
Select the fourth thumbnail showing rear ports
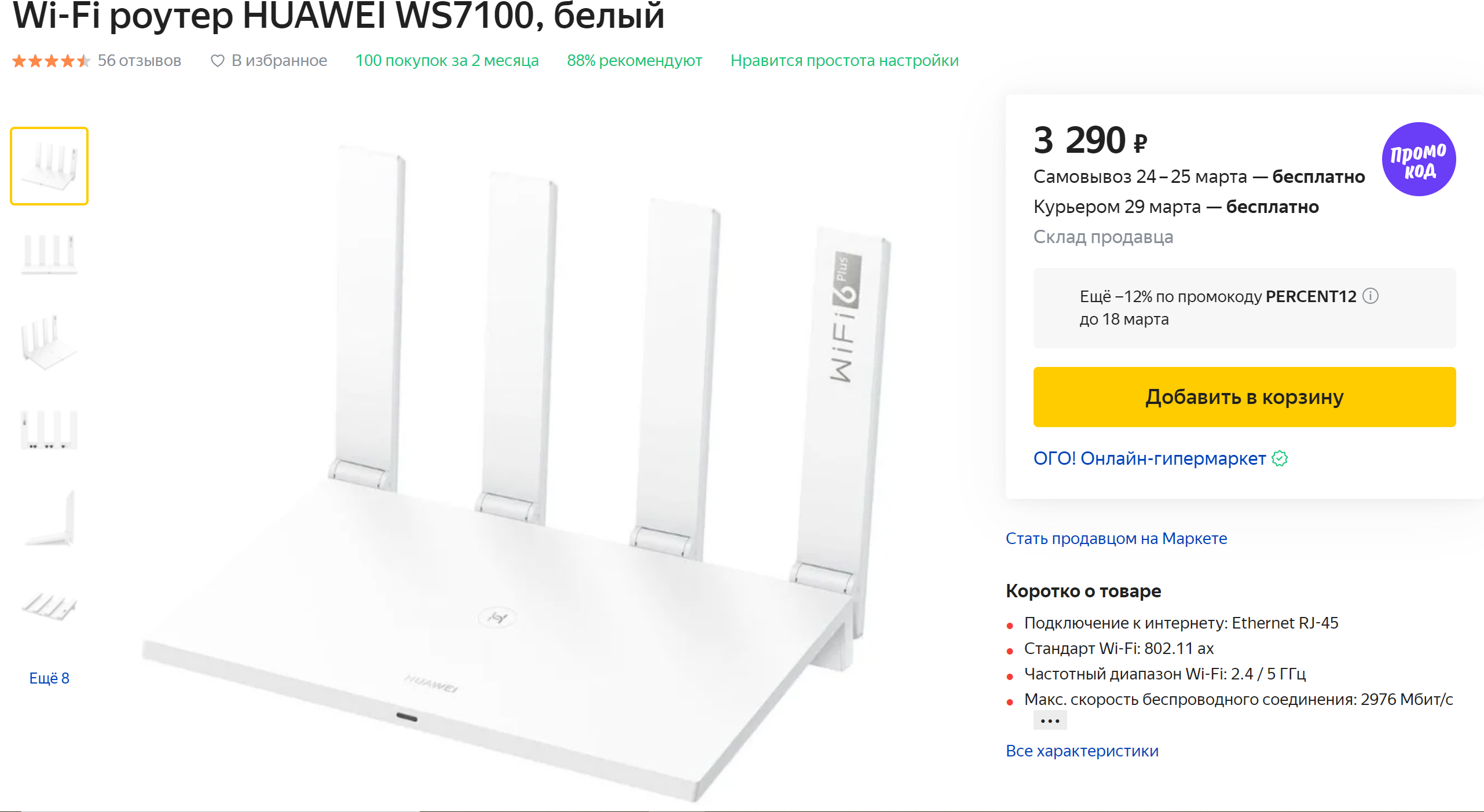pos(49,430)
